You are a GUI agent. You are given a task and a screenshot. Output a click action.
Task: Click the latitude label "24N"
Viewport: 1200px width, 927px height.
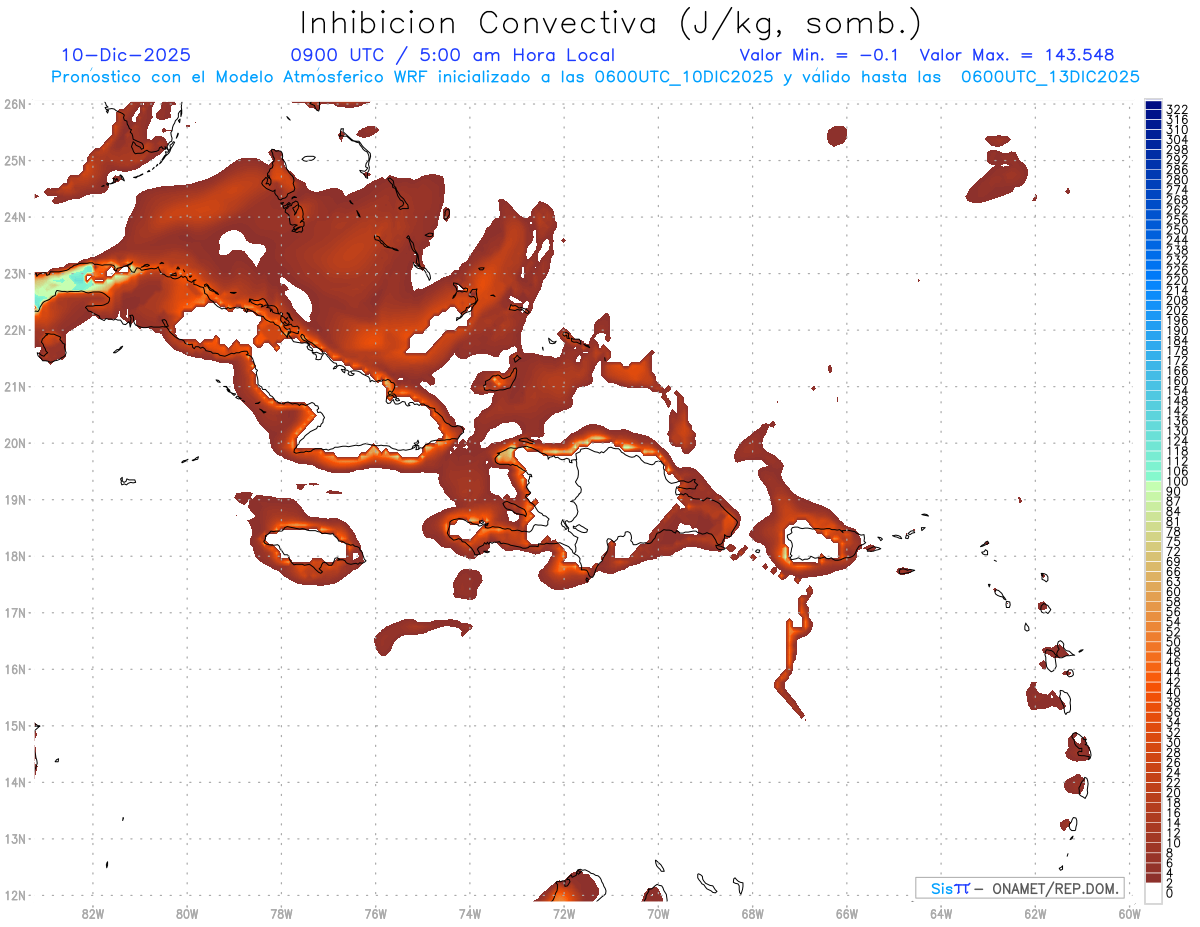pyautogui.click(x=15, y=217)
